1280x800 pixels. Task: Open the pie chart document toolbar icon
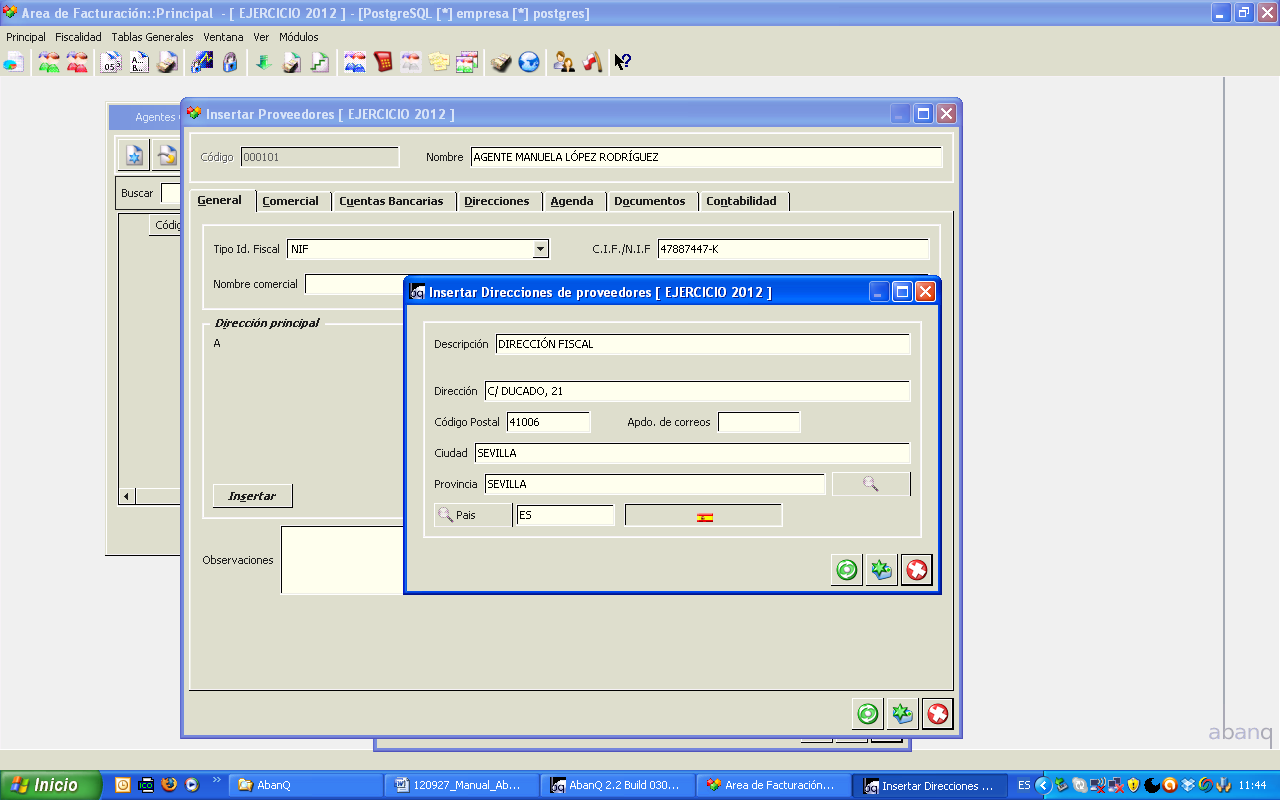click(13, 62)
